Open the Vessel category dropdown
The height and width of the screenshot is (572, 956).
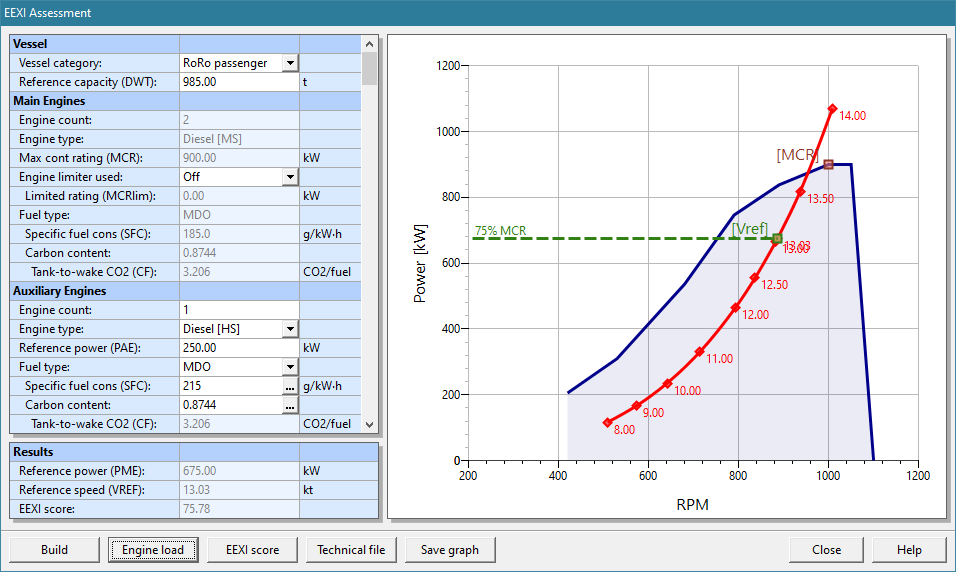pos(290,63)
